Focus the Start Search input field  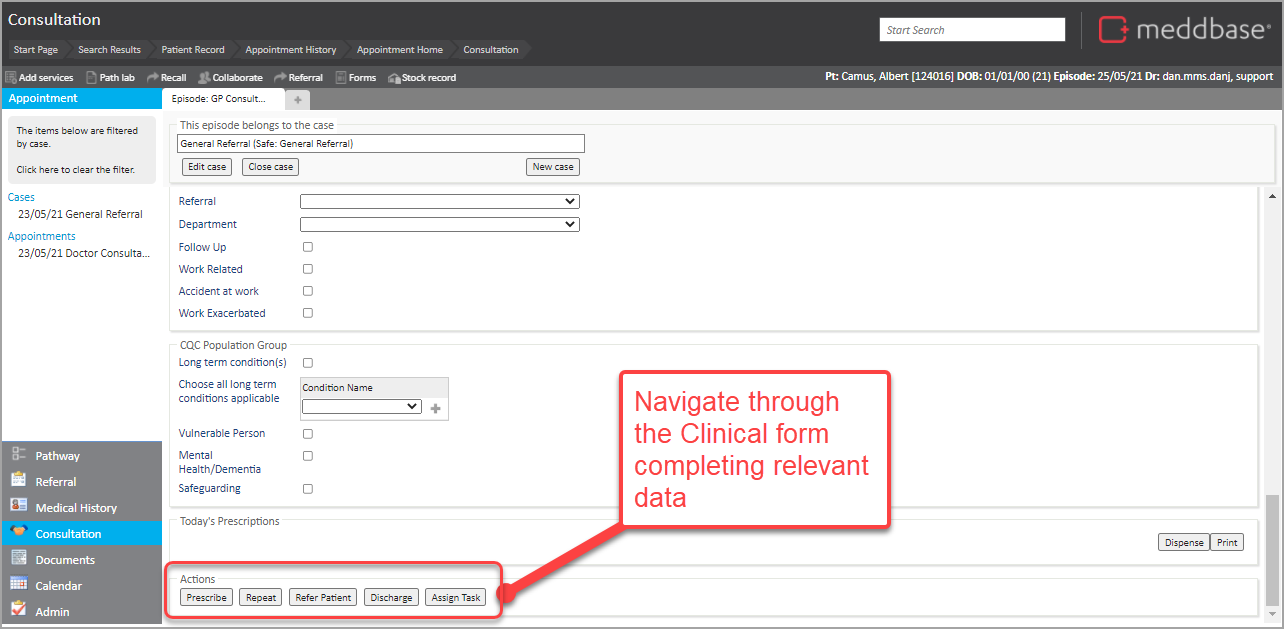pos(972,30)
